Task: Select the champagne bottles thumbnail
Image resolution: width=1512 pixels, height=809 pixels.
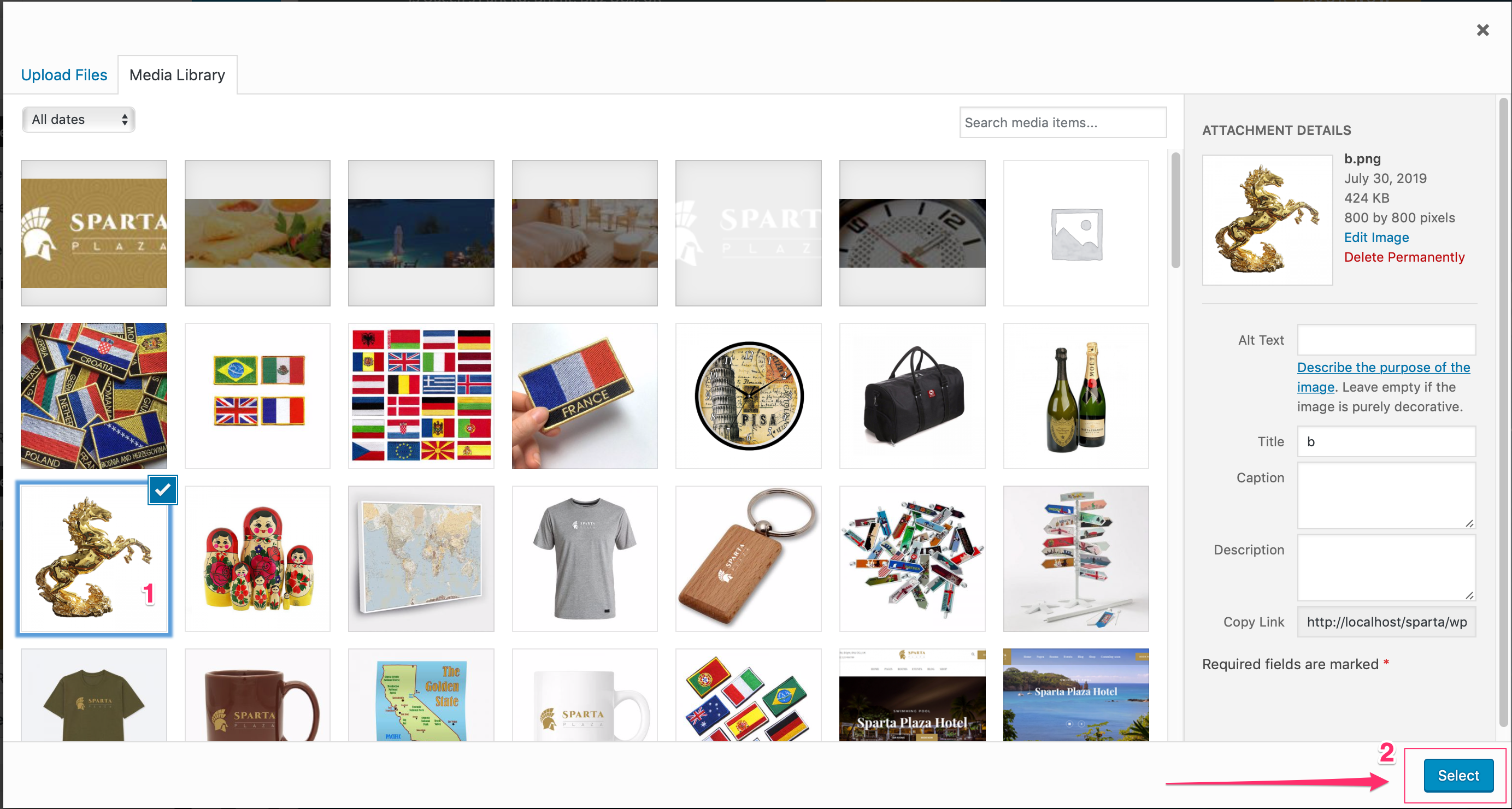Action: point(1075,396)
